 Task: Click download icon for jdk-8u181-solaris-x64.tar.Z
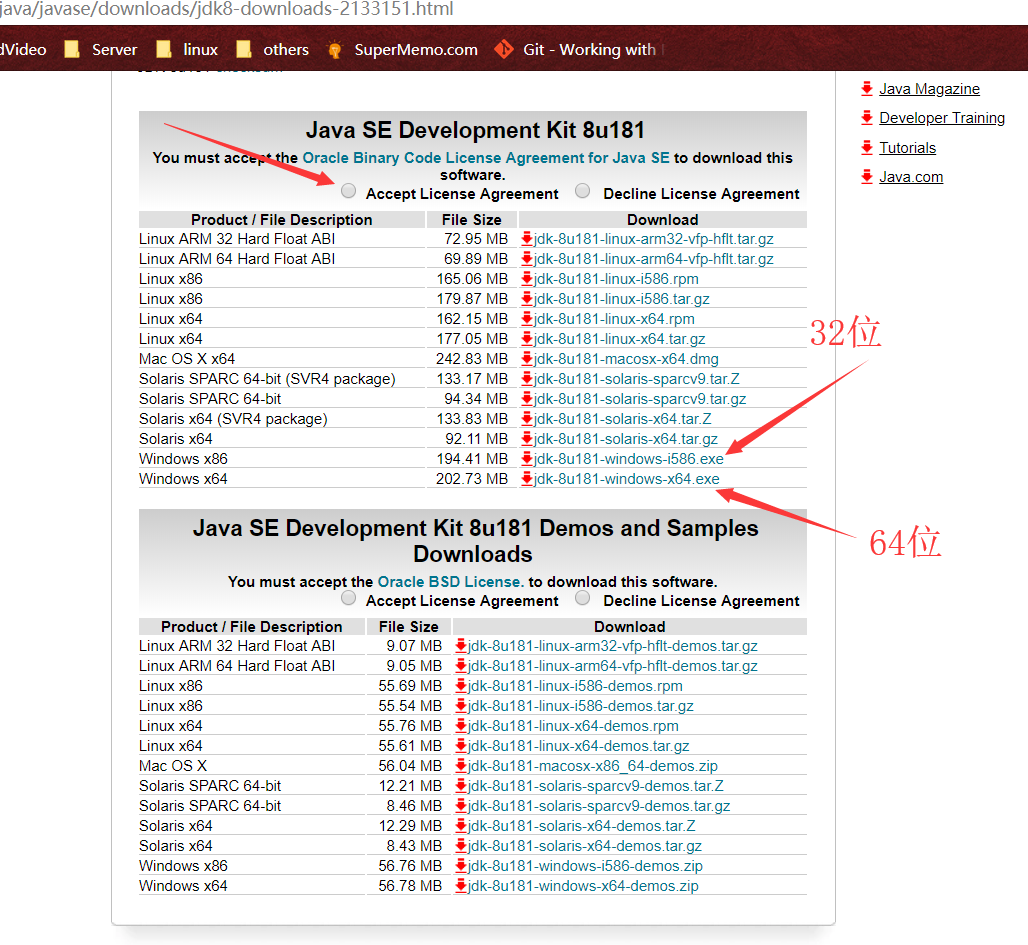[526, 419]
